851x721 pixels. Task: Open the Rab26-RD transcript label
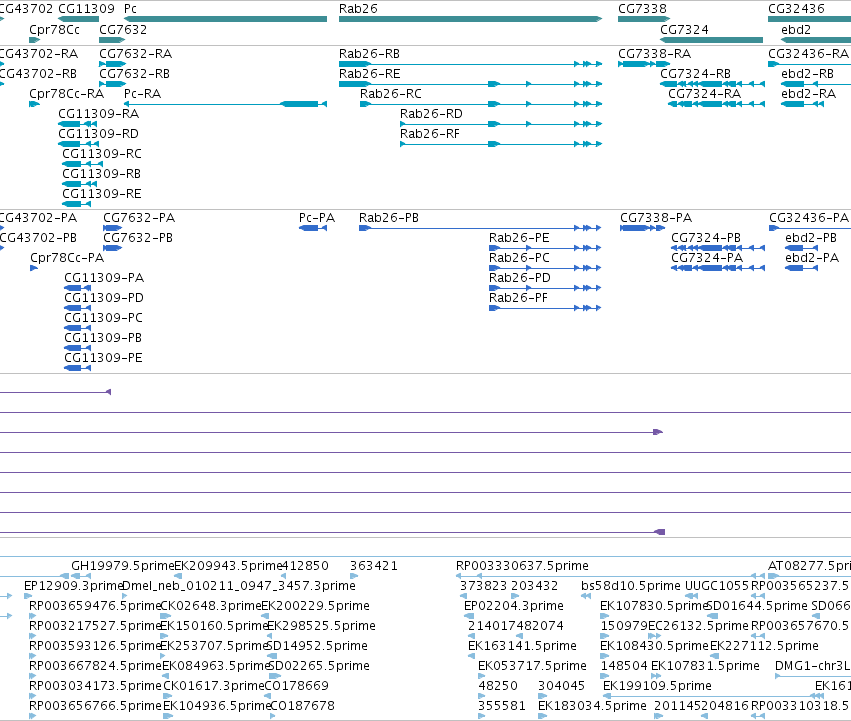pos(431,114)
